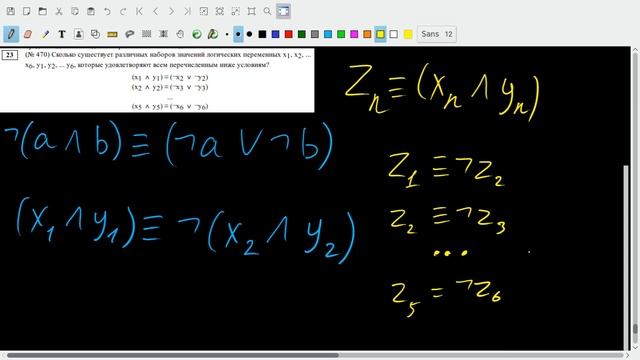Select the Vertical Space tool
The width and height of the screenshot is (640, 360).
(163, 34)
